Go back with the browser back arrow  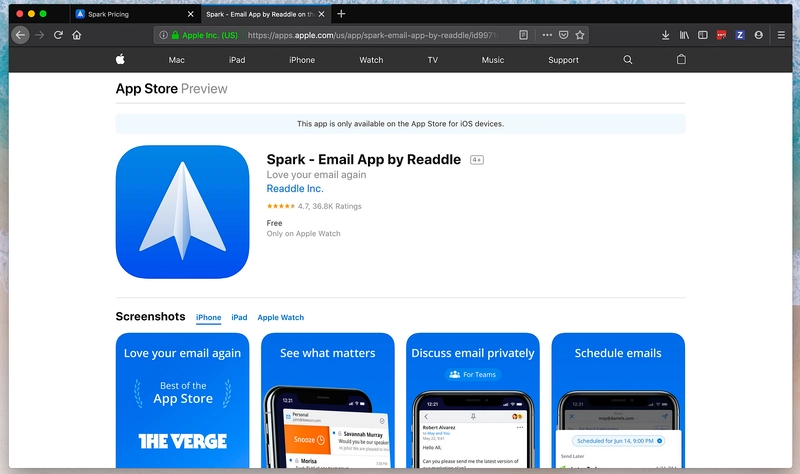[x=20, y=35]
